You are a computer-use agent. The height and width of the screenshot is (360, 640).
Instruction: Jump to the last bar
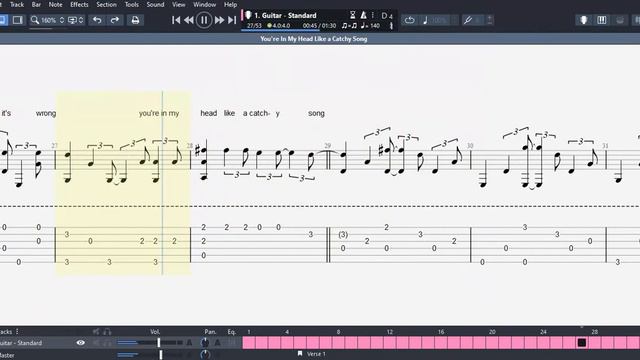coord(232,20)
